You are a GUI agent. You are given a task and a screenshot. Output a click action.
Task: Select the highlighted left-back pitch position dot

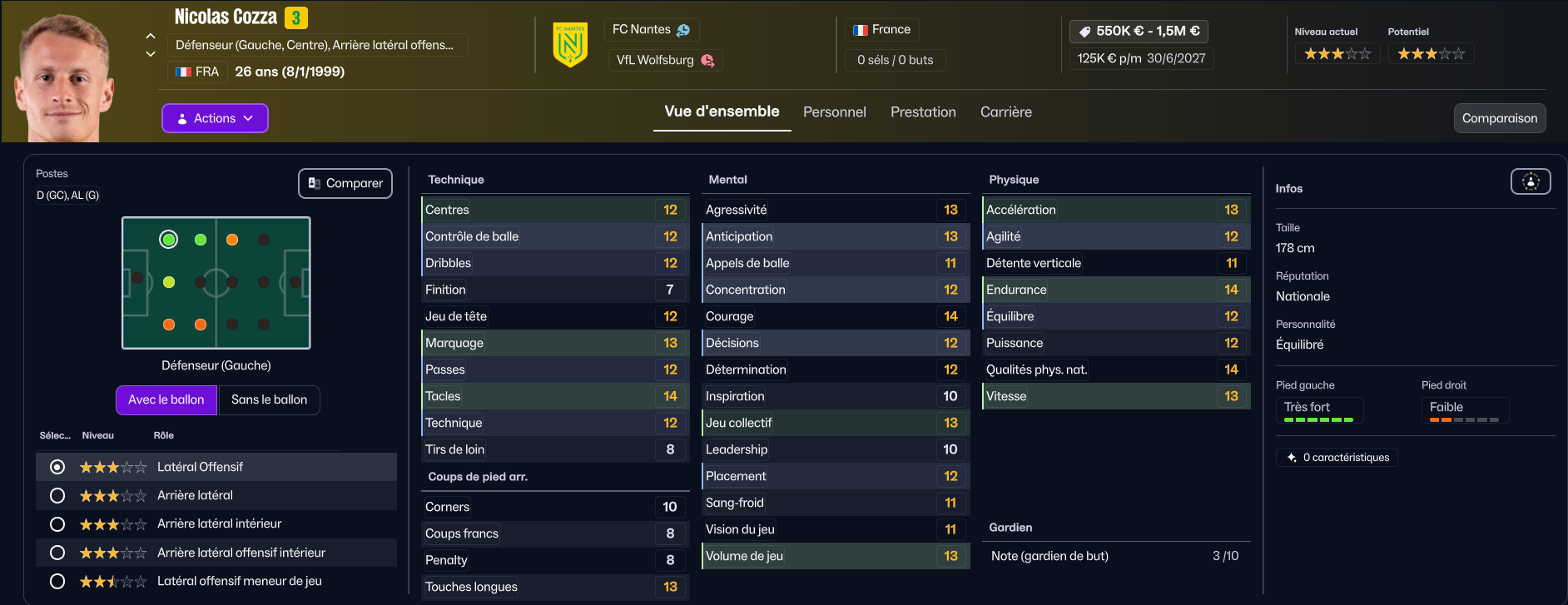(169, 240)
